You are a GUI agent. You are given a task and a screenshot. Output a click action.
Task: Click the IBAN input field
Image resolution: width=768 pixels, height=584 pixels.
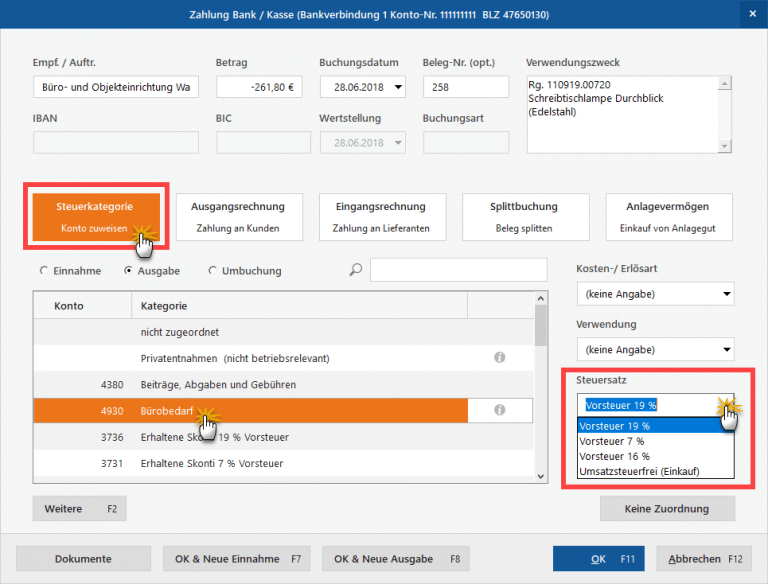click(116, 143)
